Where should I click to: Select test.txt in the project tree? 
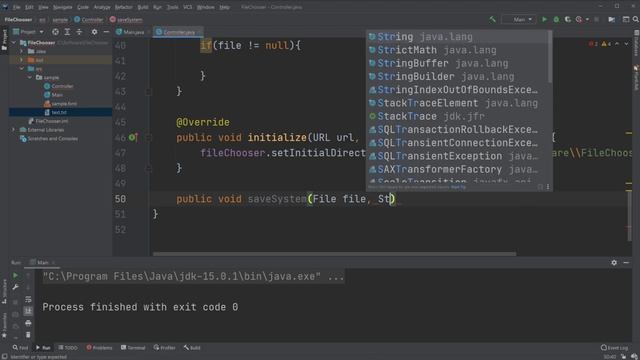59,112
